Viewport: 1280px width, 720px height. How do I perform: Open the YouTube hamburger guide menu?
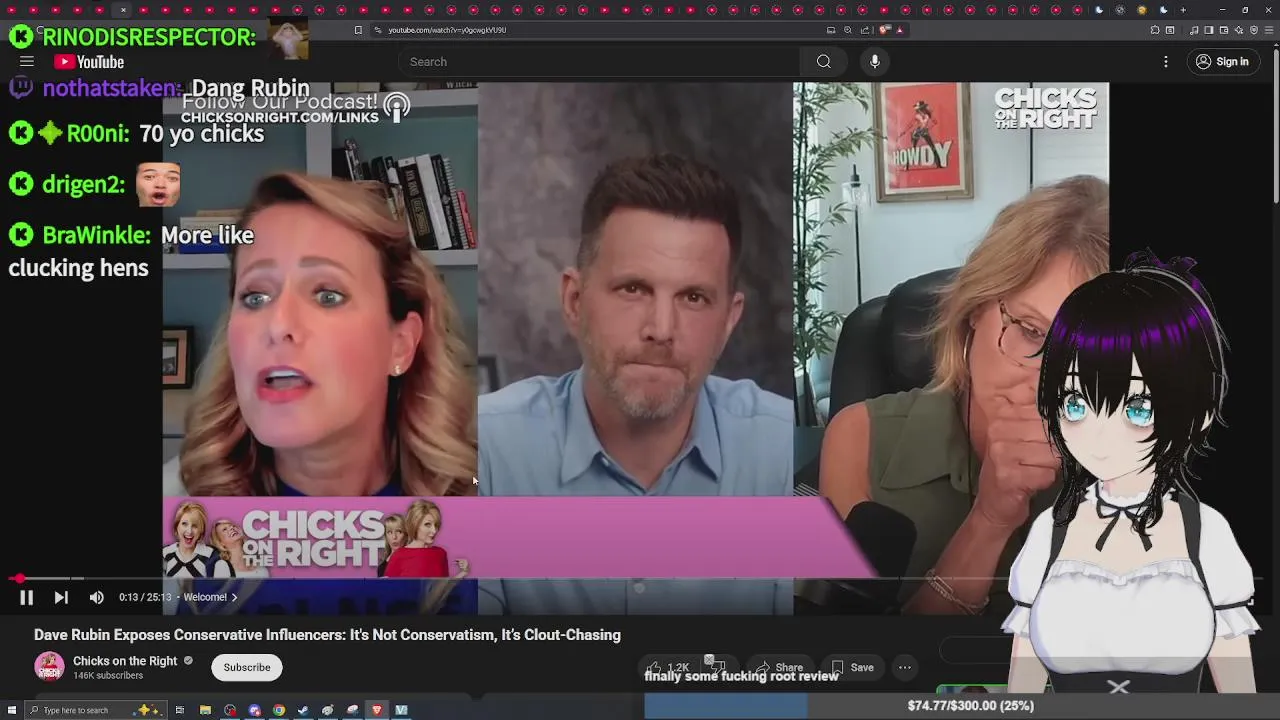coord(27,62)
